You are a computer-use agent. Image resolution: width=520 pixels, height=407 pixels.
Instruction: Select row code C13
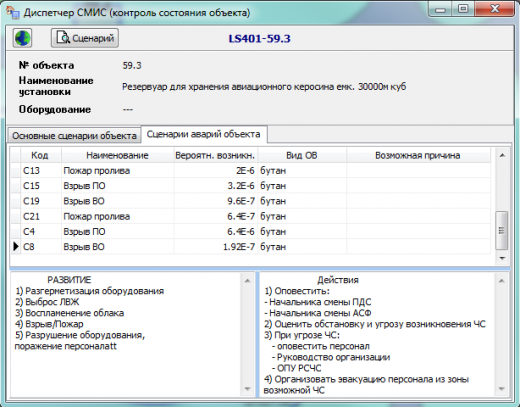tap(31, 171)
